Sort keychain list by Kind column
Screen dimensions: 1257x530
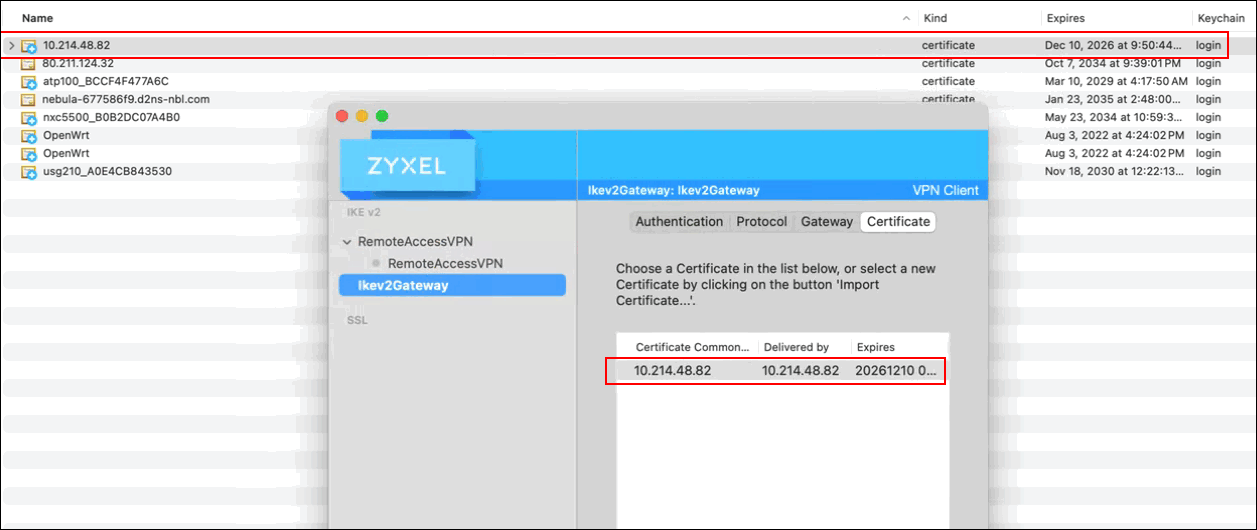pyautogui.click(x=935, y=18)
